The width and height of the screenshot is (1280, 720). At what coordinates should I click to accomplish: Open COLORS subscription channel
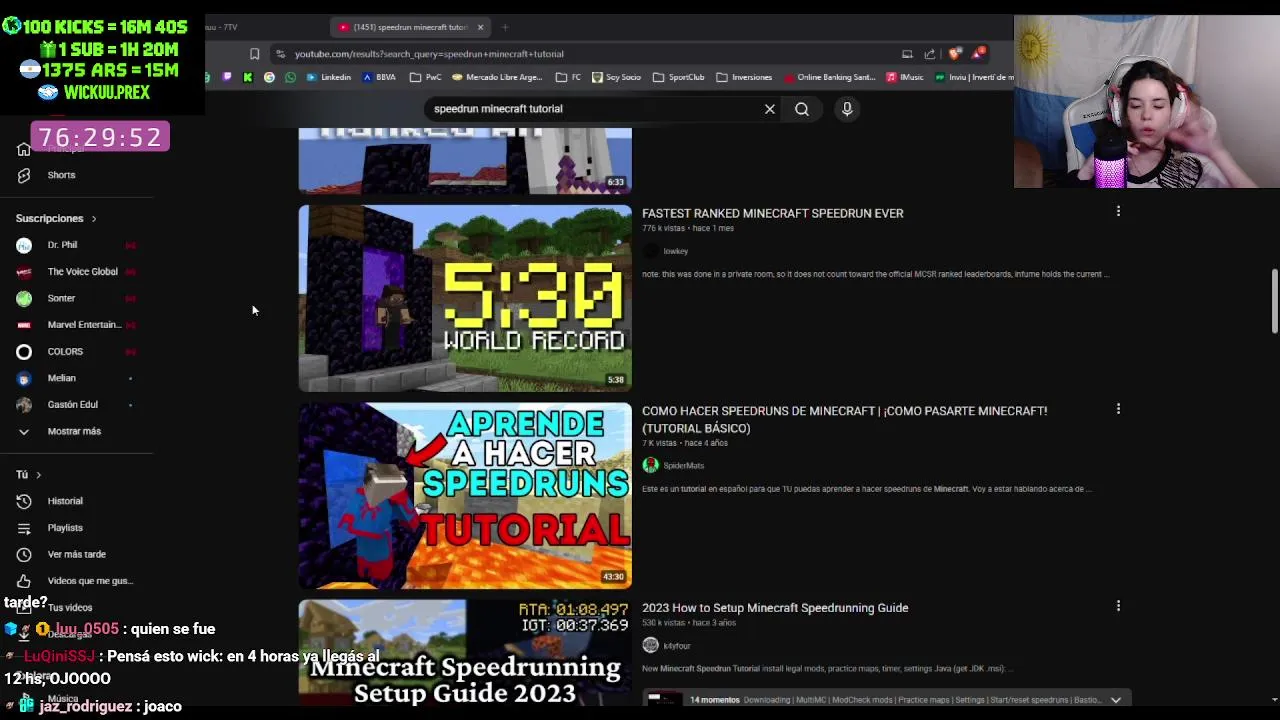(65, 352)
